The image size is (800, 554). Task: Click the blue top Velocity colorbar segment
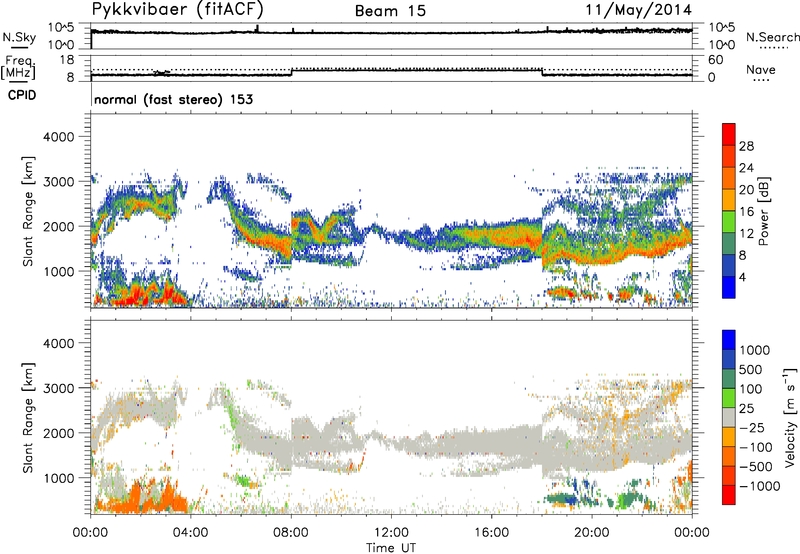pyautogui.click(x=729, y=340)
